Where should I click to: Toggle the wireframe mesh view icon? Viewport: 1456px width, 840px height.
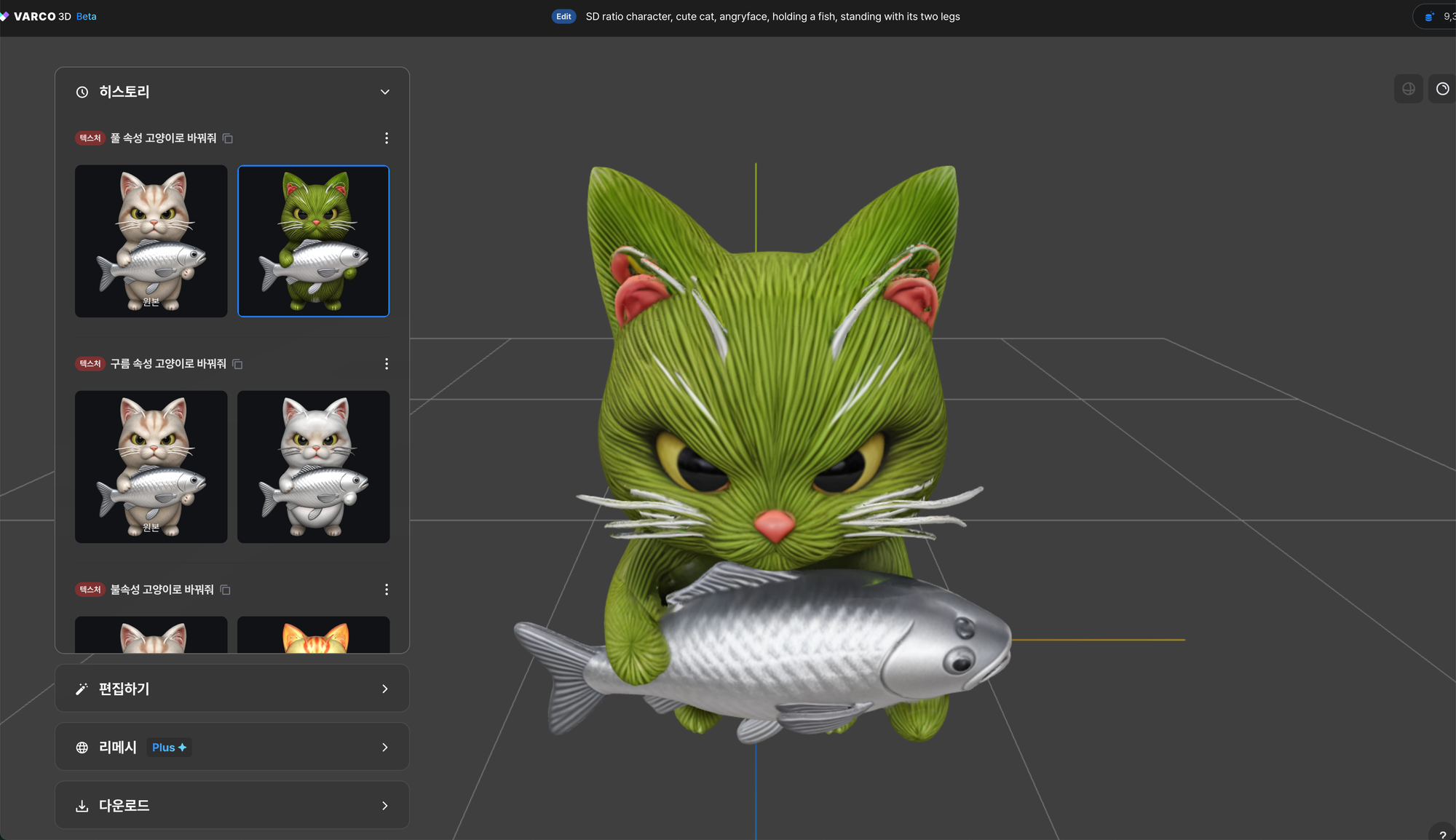click(1408, 89)
